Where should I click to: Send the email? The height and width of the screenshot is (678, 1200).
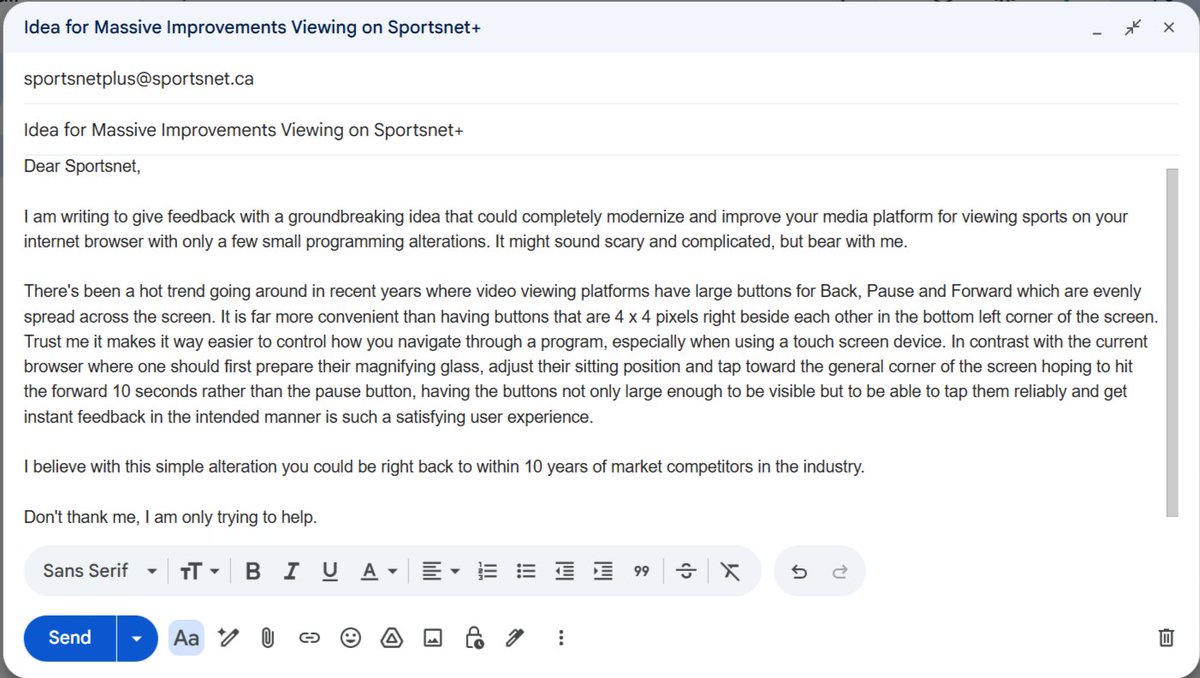coord(70,638)
